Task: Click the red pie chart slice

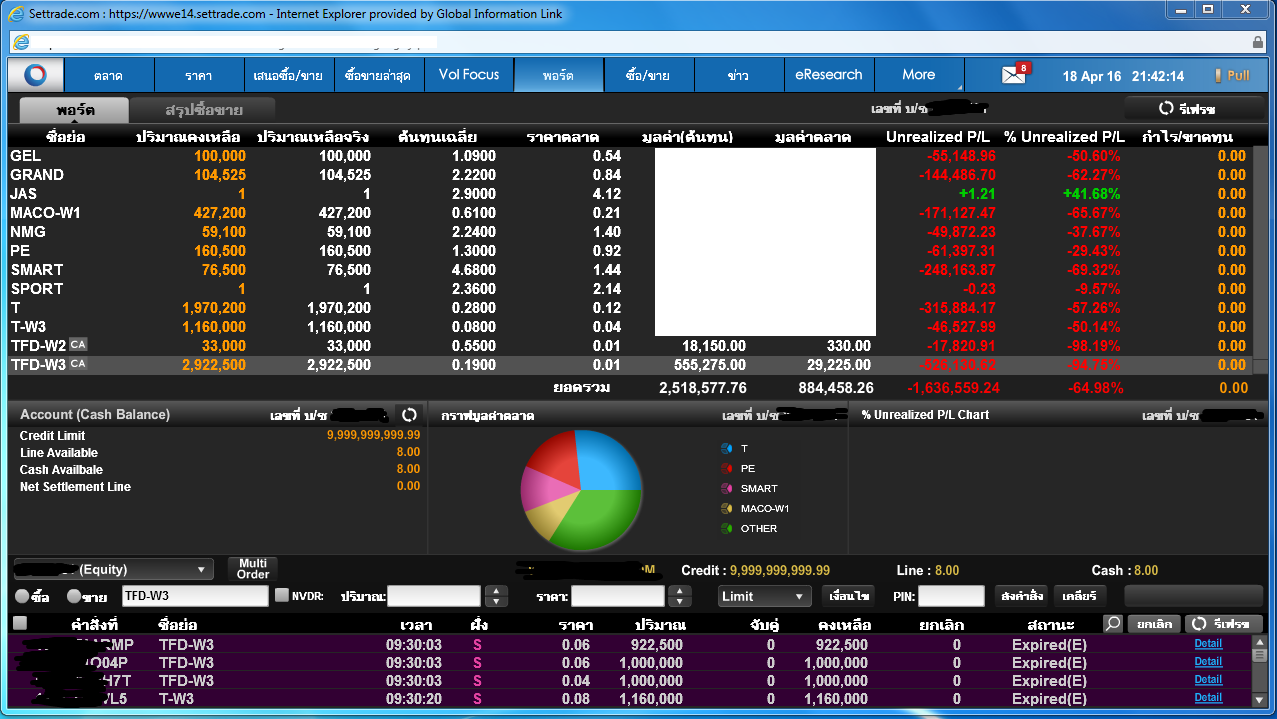Action: pyautogui.click(x=553, y=456)
